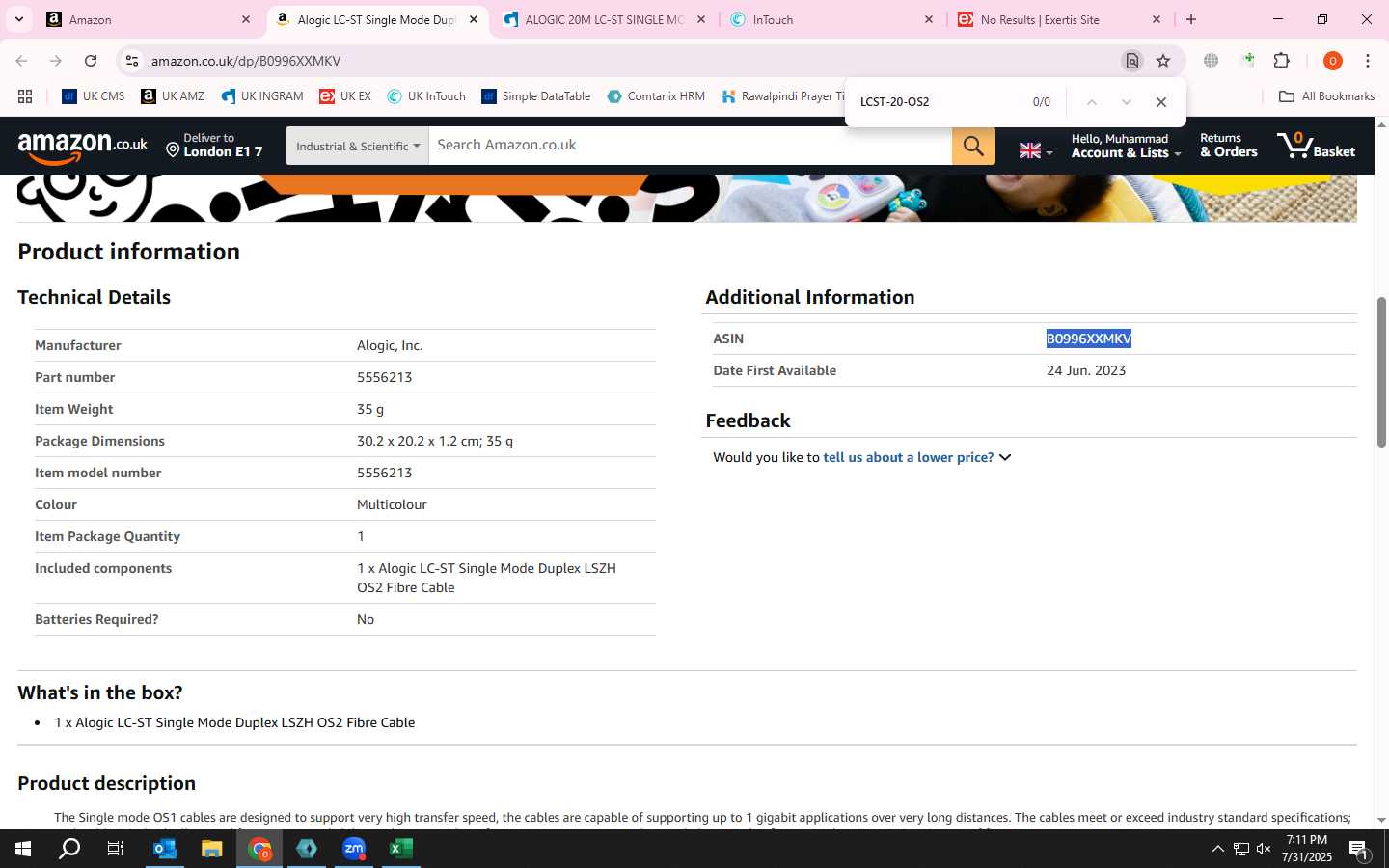Open Zoom from taskbar

click(354, 849)
